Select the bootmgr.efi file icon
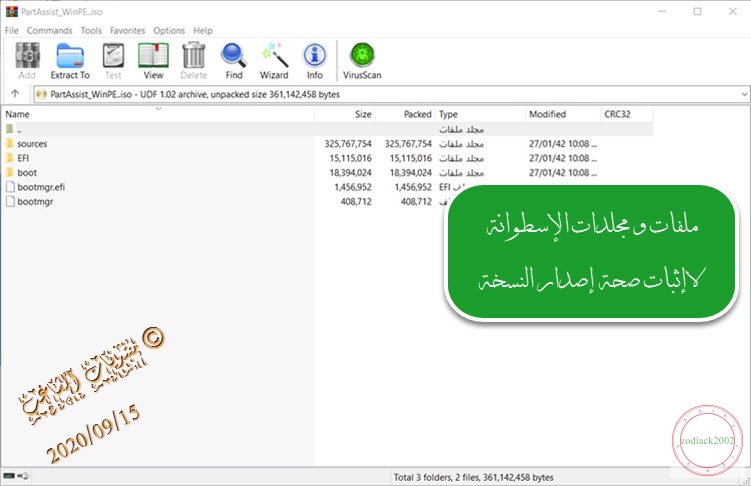The height and width of the screenshot is (486, 751). pos(10,187)
